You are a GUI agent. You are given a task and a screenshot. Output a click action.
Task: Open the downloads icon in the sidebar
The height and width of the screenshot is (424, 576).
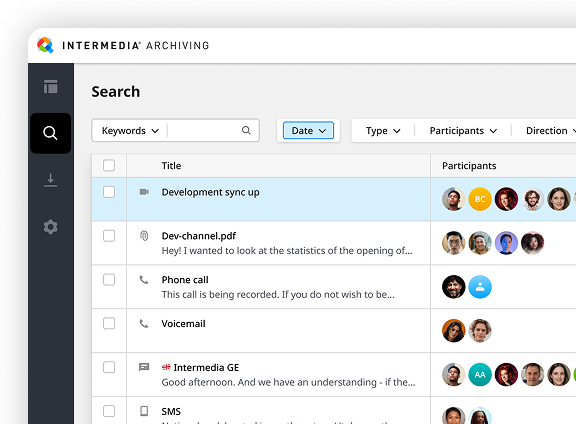coord(51,180)
